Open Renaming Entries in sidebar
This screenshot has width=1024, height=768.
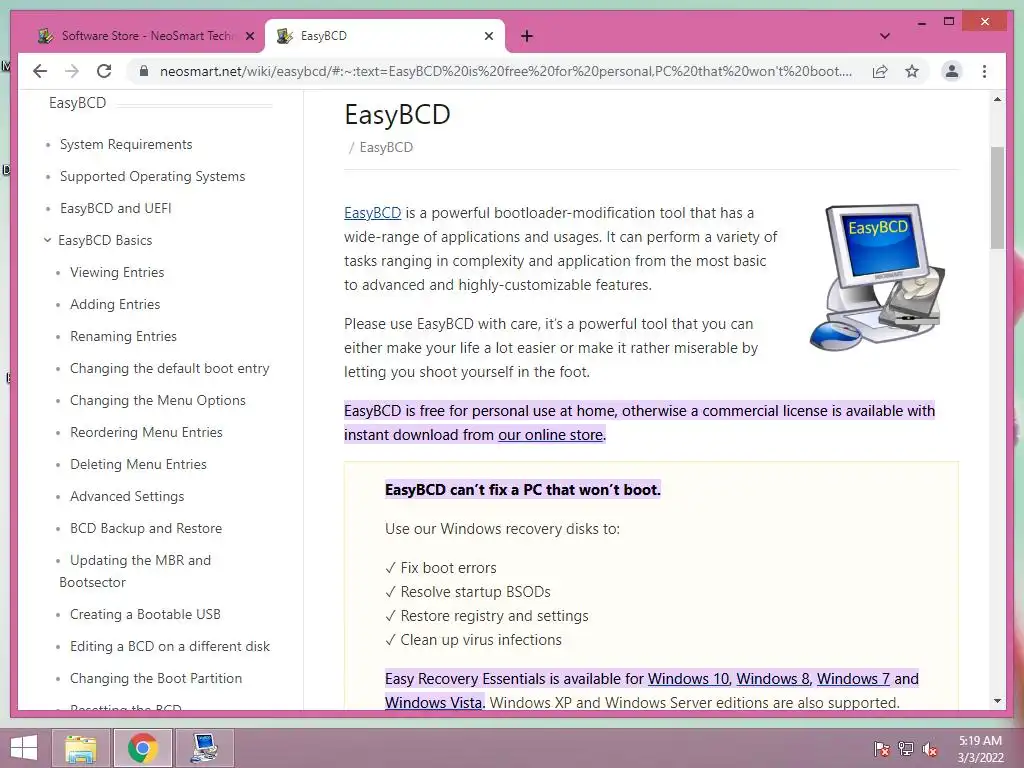point(123,336)
